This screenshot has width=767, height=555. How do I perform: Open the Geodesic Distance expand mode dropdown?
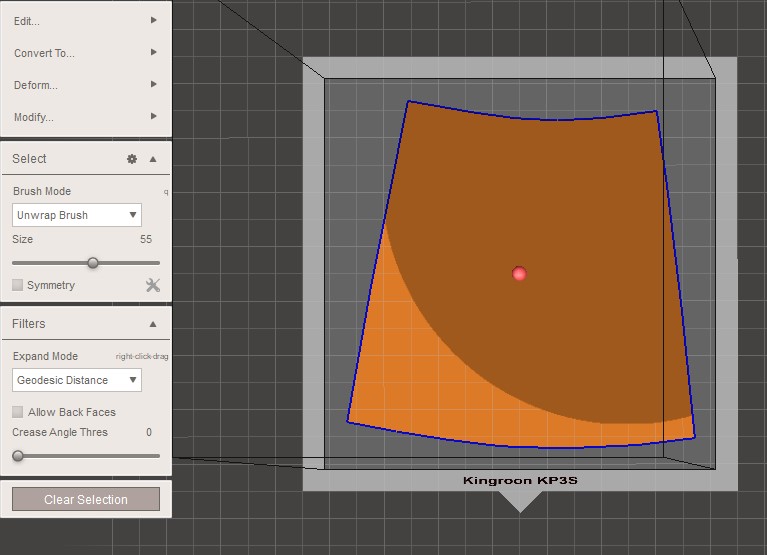(x=77, y=380)
